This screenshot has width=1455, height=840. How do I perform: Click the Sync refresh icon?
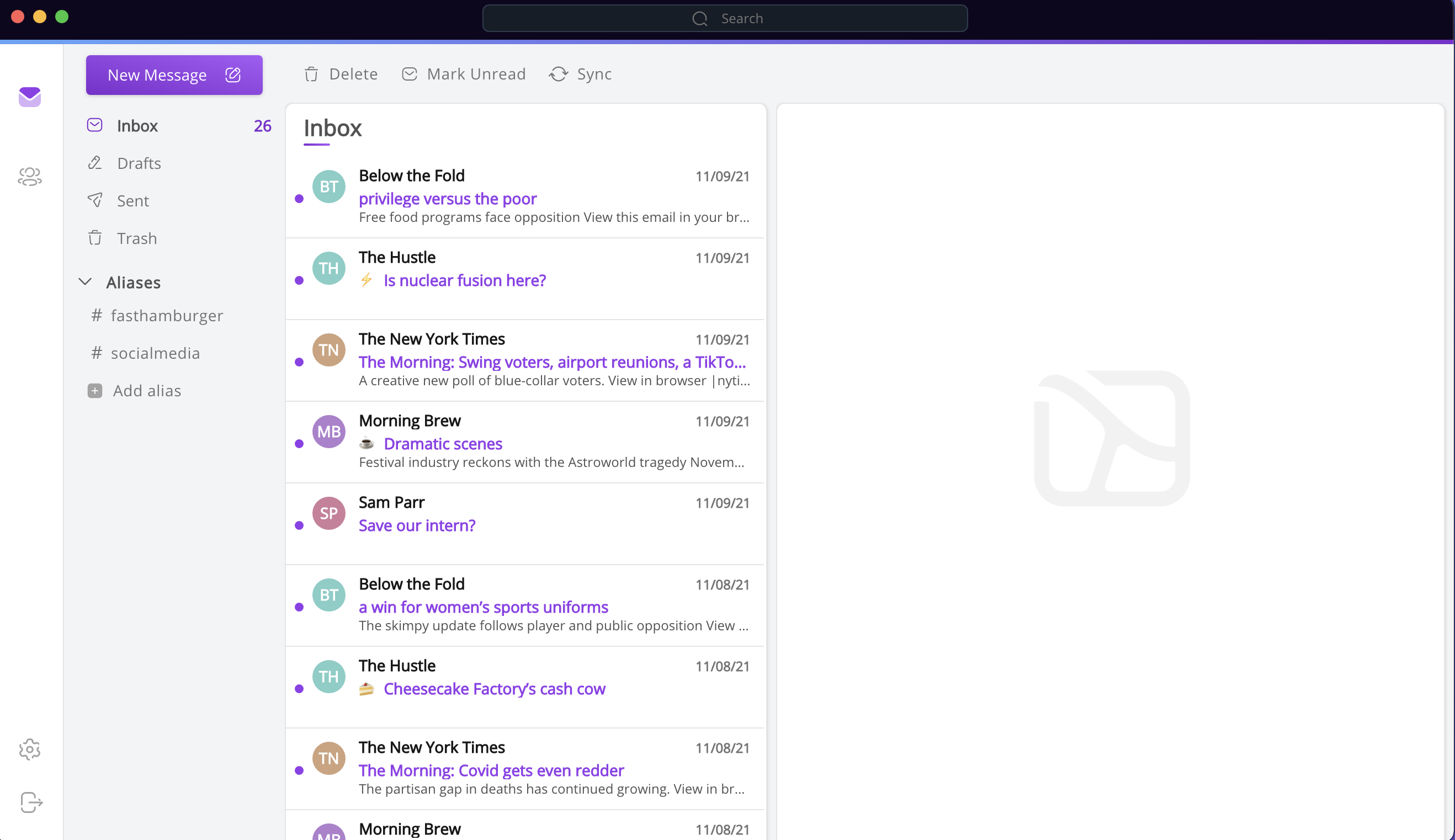[x=558, y=74]
